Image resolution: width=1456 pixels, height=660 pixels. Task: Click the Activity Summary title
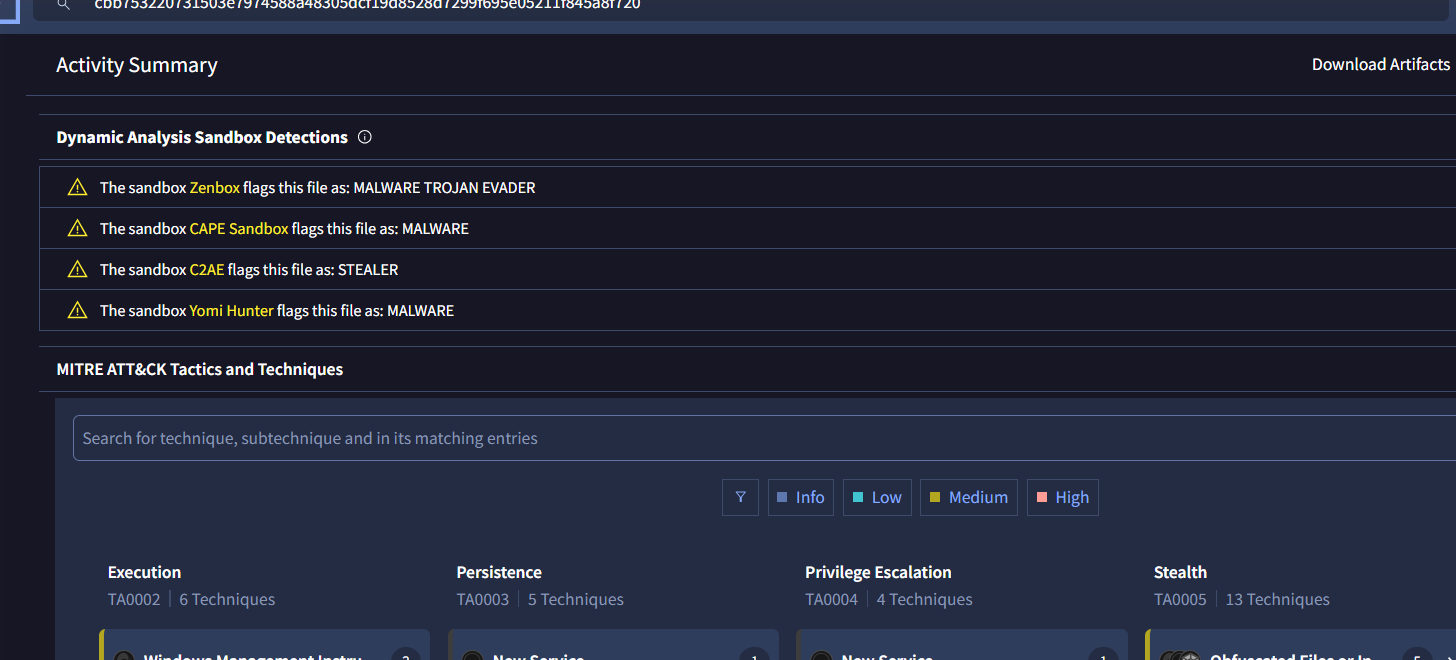point(137,65)
